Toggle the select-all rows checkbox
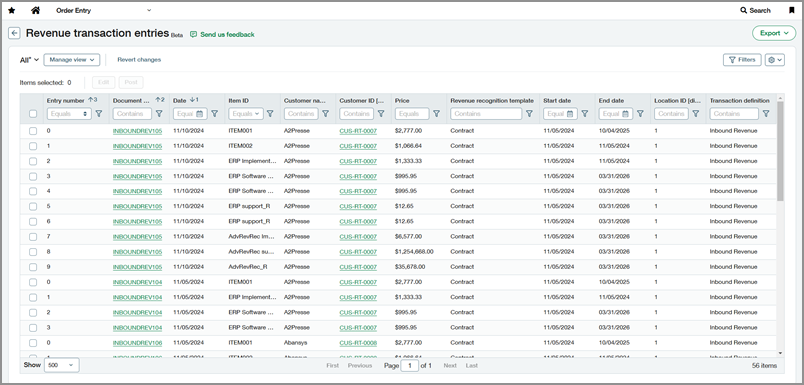804x385 pixels. point(33,114)
